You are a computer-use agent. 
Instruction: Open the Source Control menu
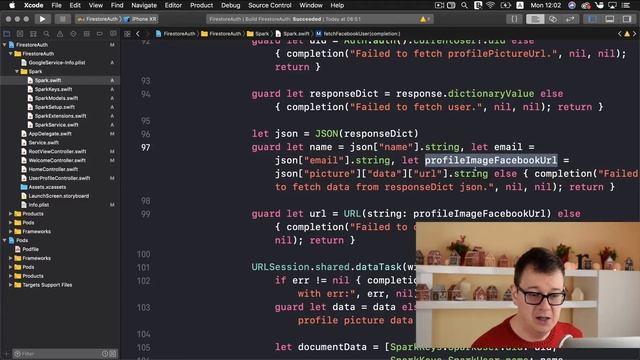point(270,5)
